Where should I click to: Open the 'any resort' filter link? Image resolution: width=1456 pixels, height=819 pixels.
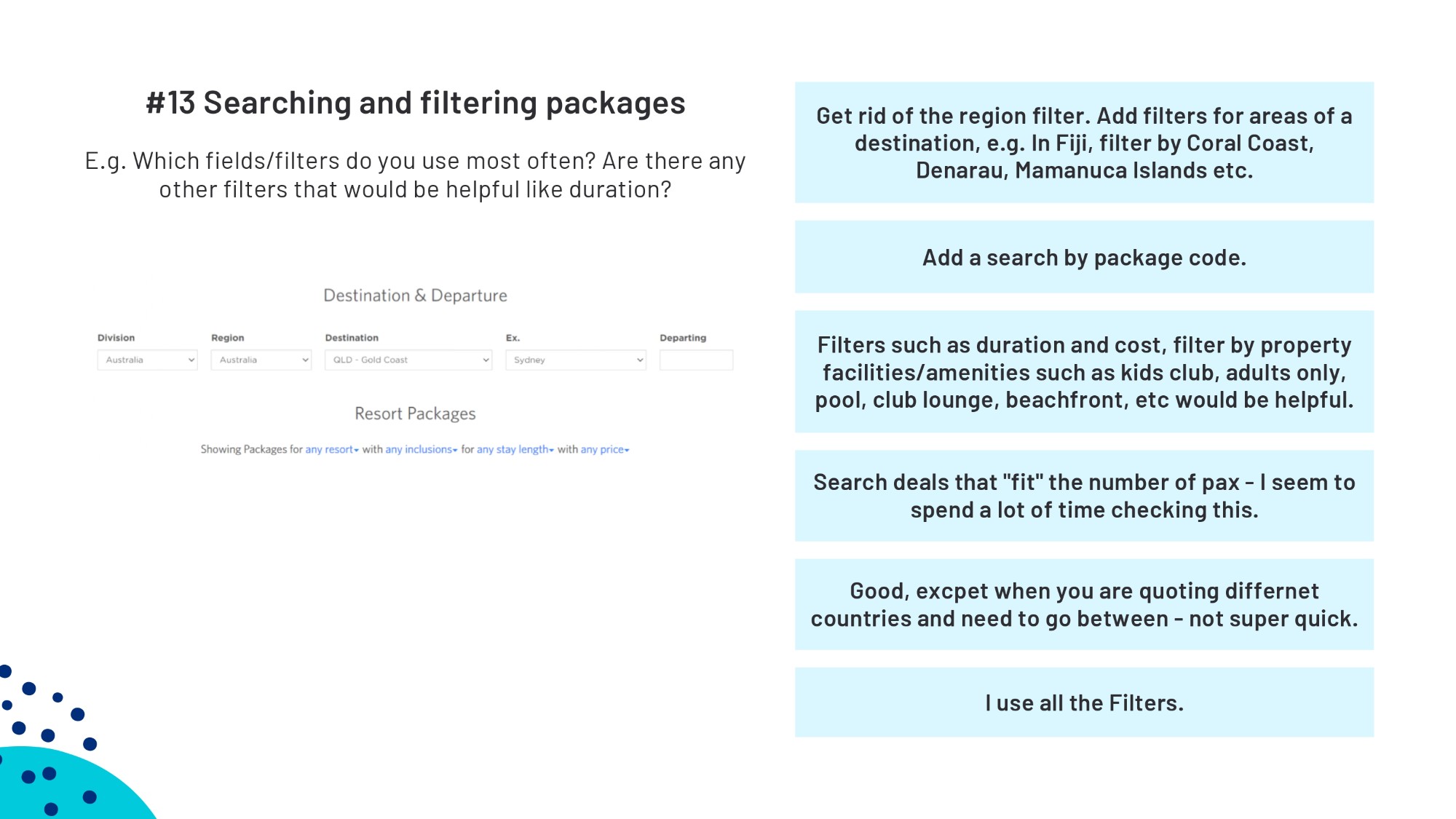[x=331, y=450]
